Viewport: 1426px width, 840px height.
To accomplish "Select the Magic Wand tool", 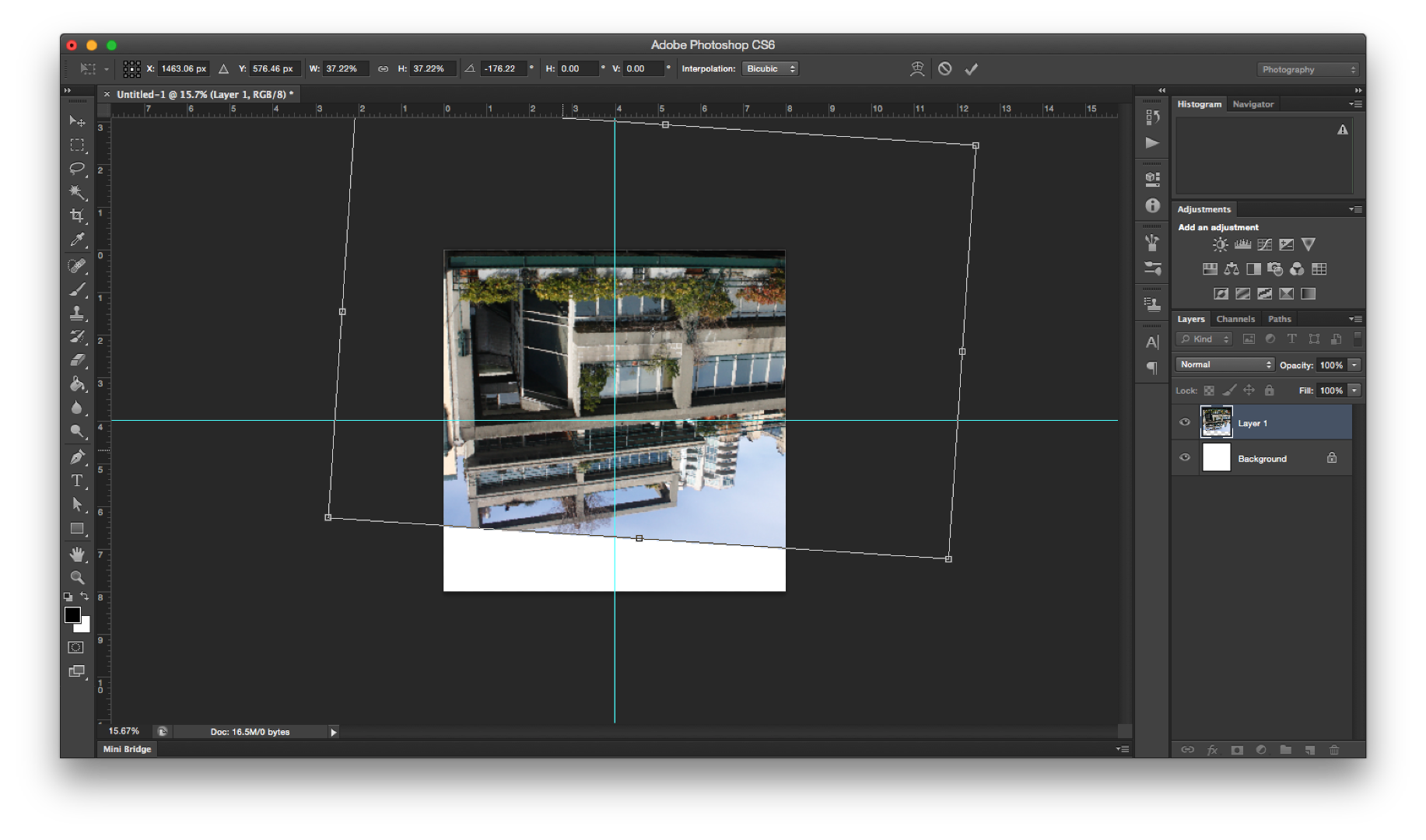I will (77, 192).
